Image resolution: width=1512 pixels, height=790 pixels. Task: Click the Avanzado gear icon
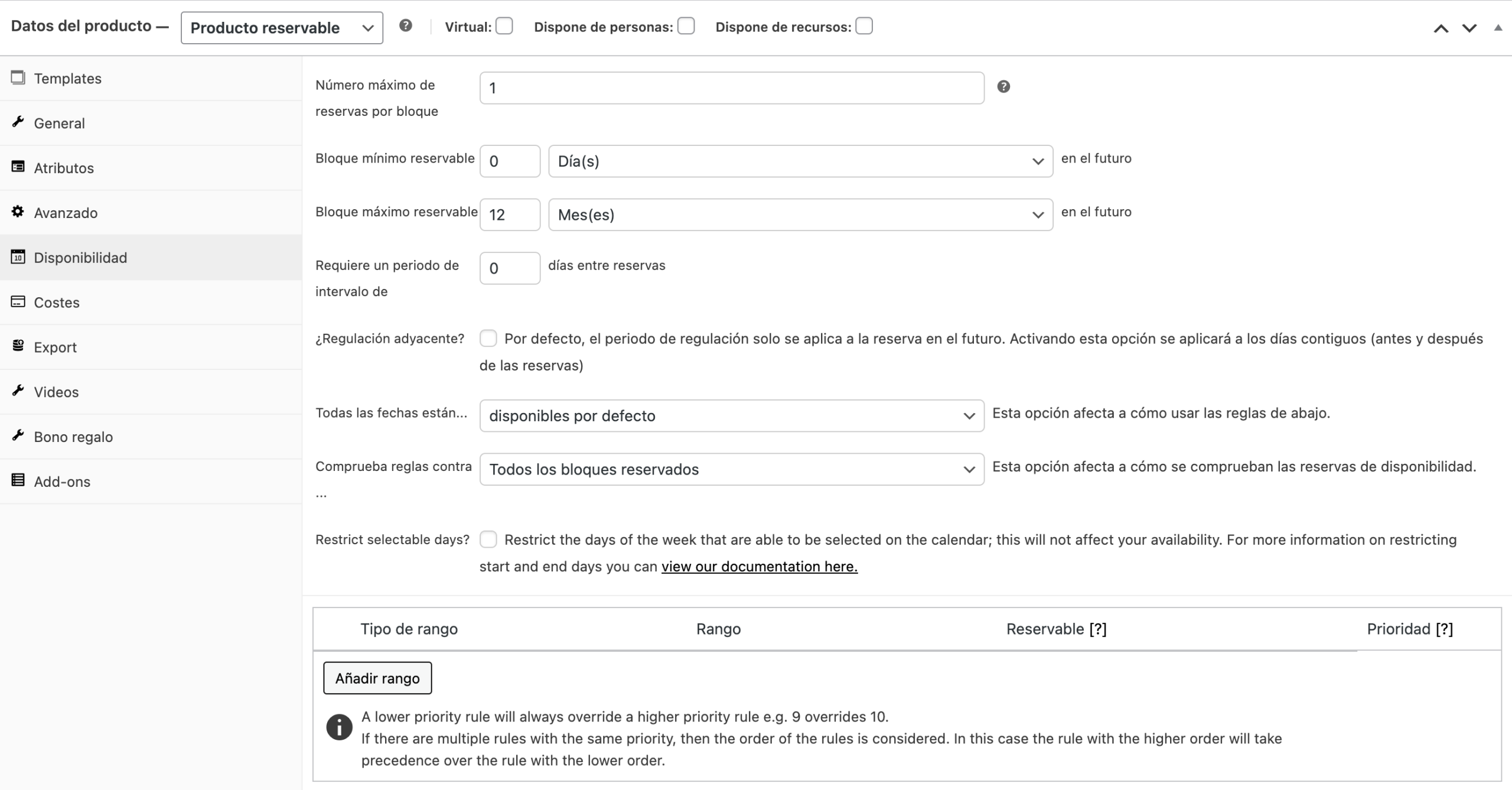coord(18,212)
